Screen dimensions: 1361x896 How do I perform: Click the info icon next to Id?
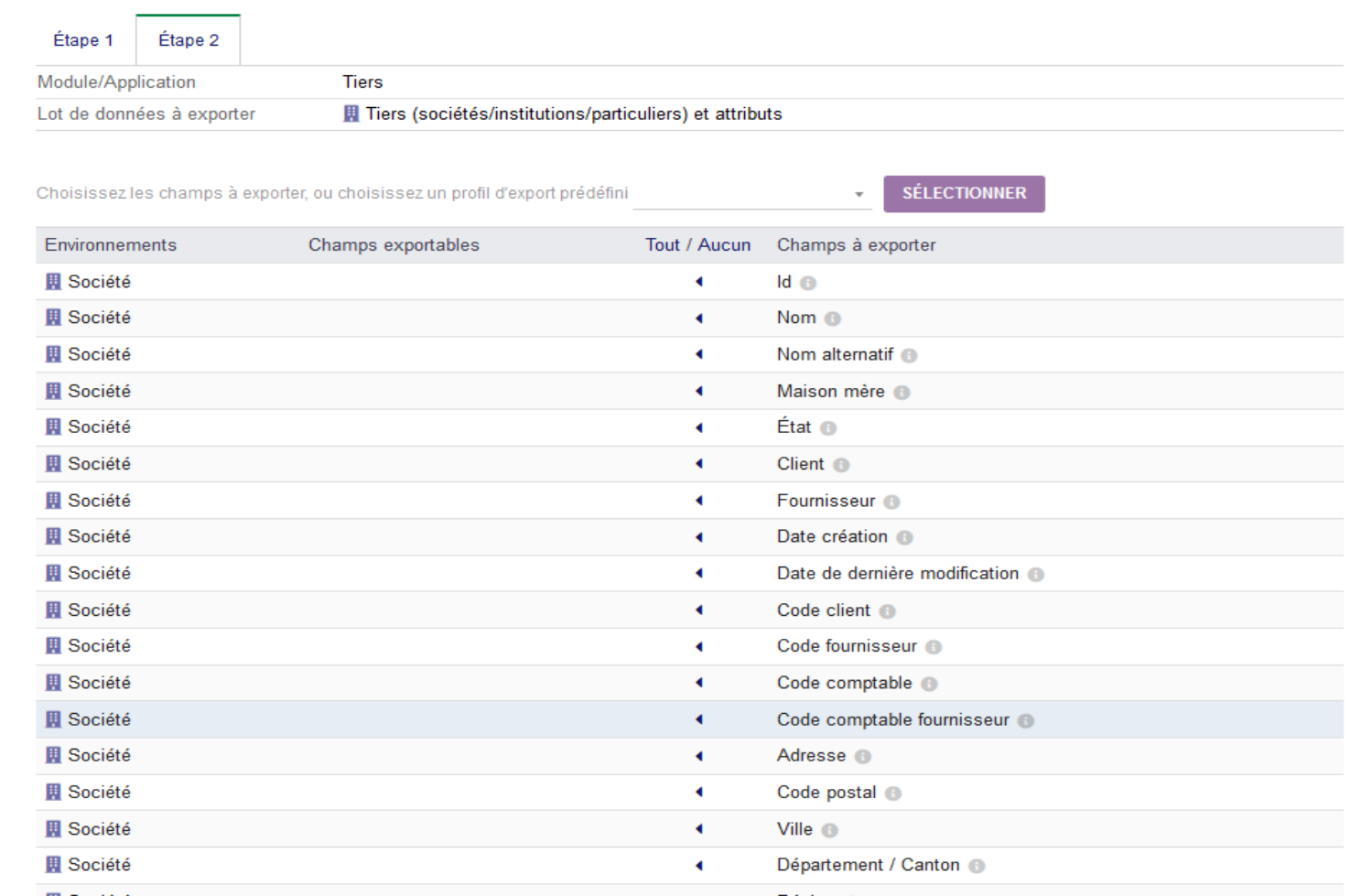(x=807, y=283)
